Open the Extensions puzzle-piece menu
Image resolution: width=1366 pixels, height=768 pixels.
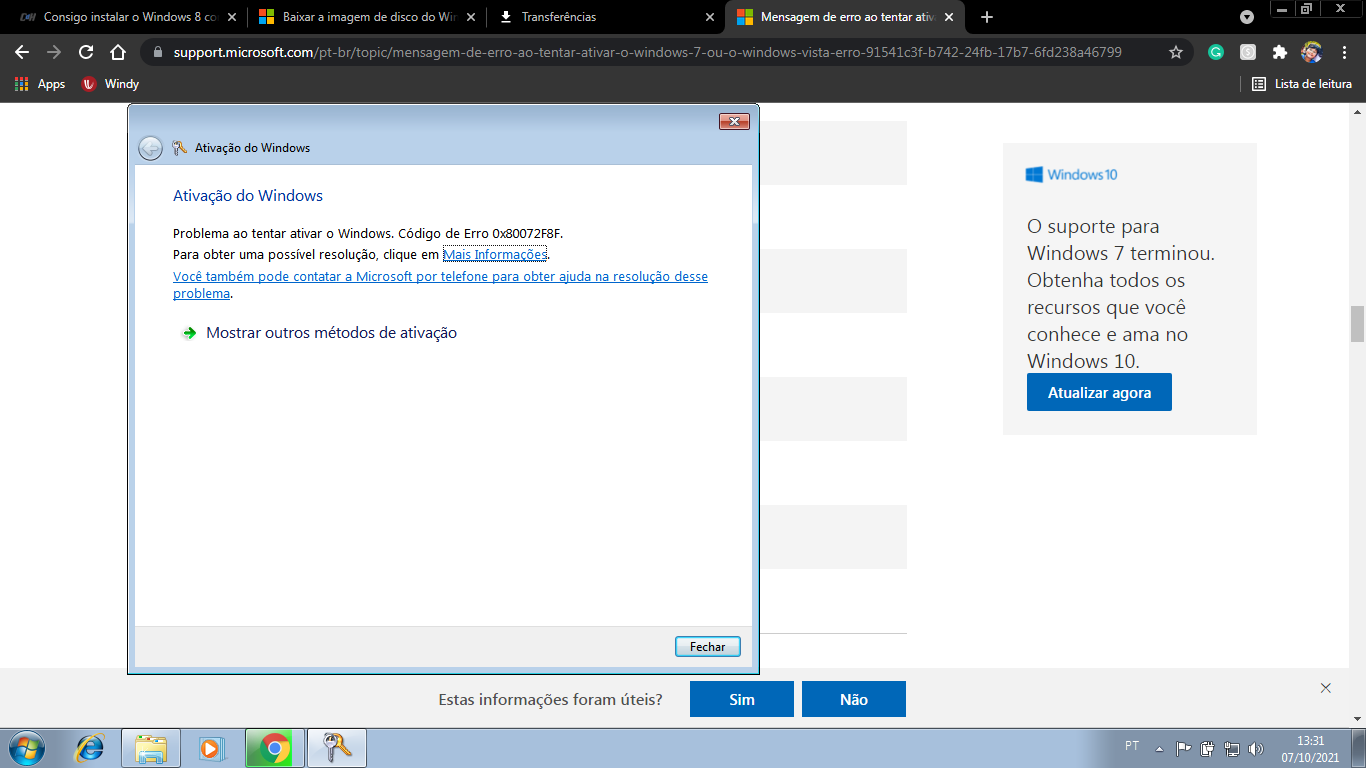point(1280,52)
